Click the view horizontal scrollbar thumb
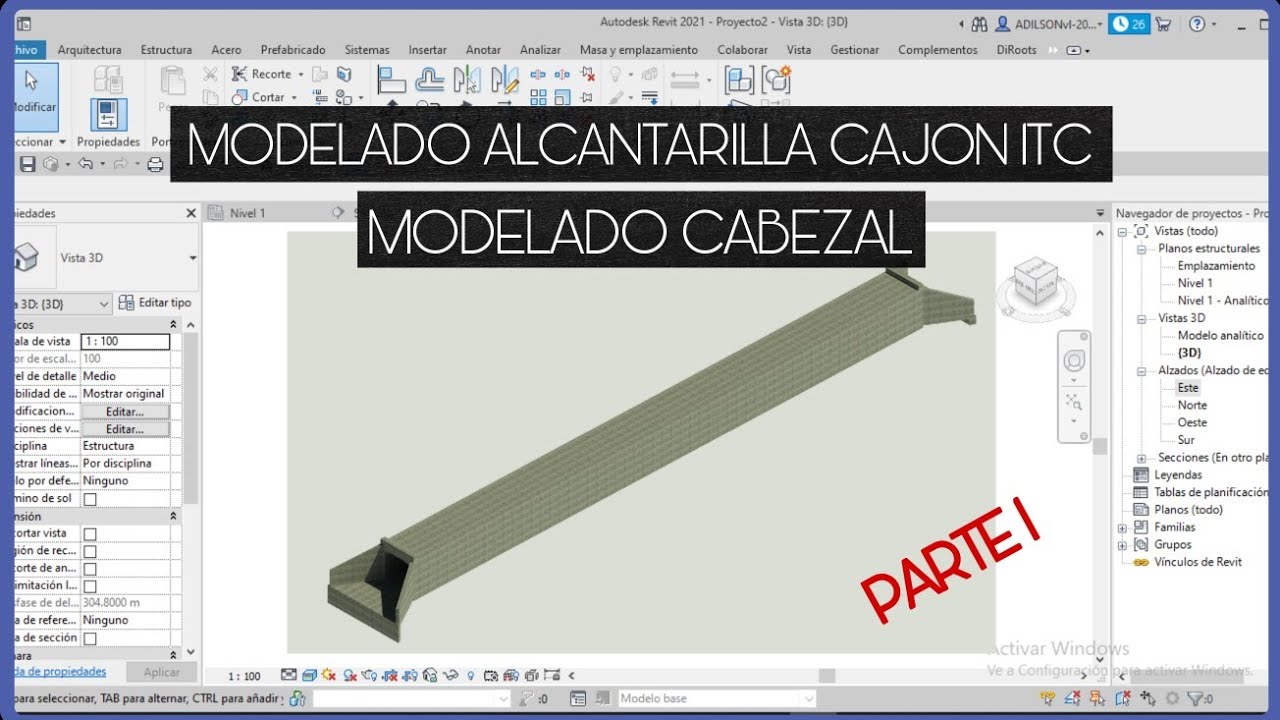The height and width of the screenshot is (720, 1280). tap(826, 676)
